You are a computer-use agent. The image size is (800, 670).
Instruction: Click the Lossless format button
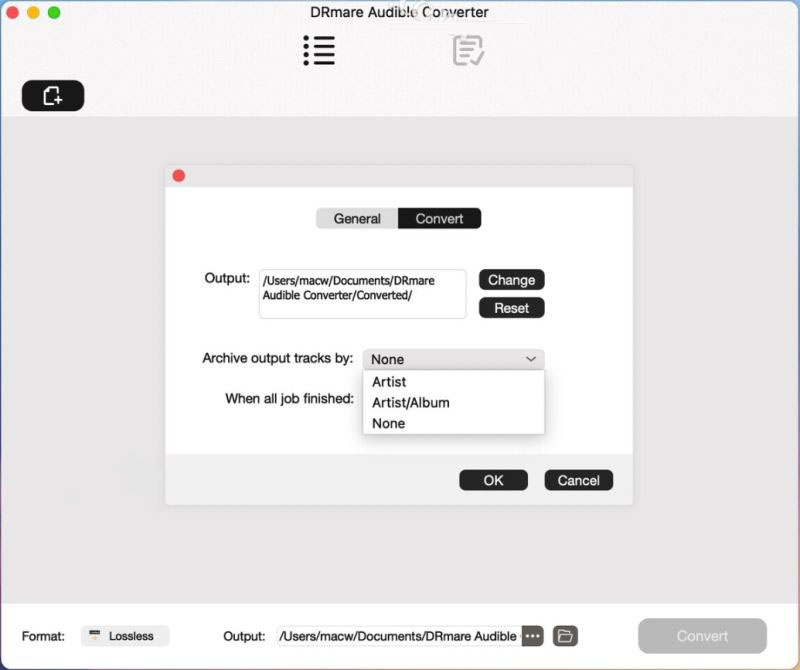(125, 636)
